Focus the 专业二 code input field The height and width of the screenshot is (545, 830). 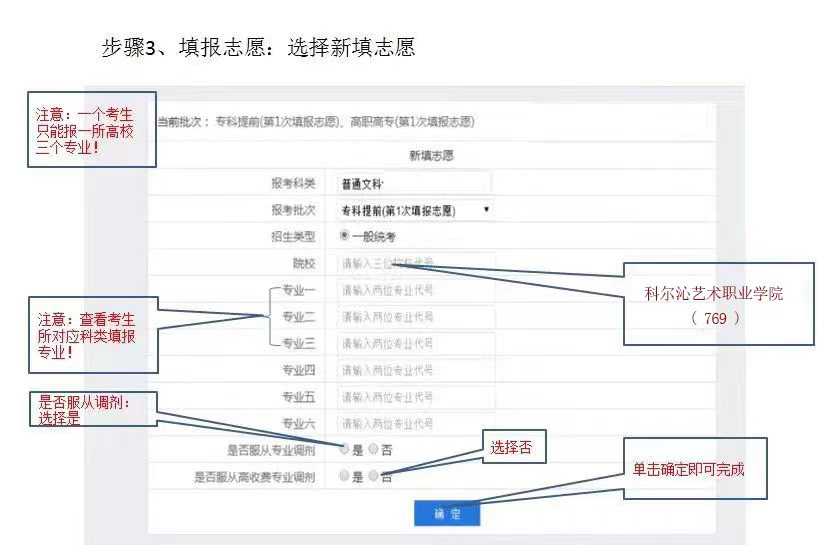[x=414, y=317]
